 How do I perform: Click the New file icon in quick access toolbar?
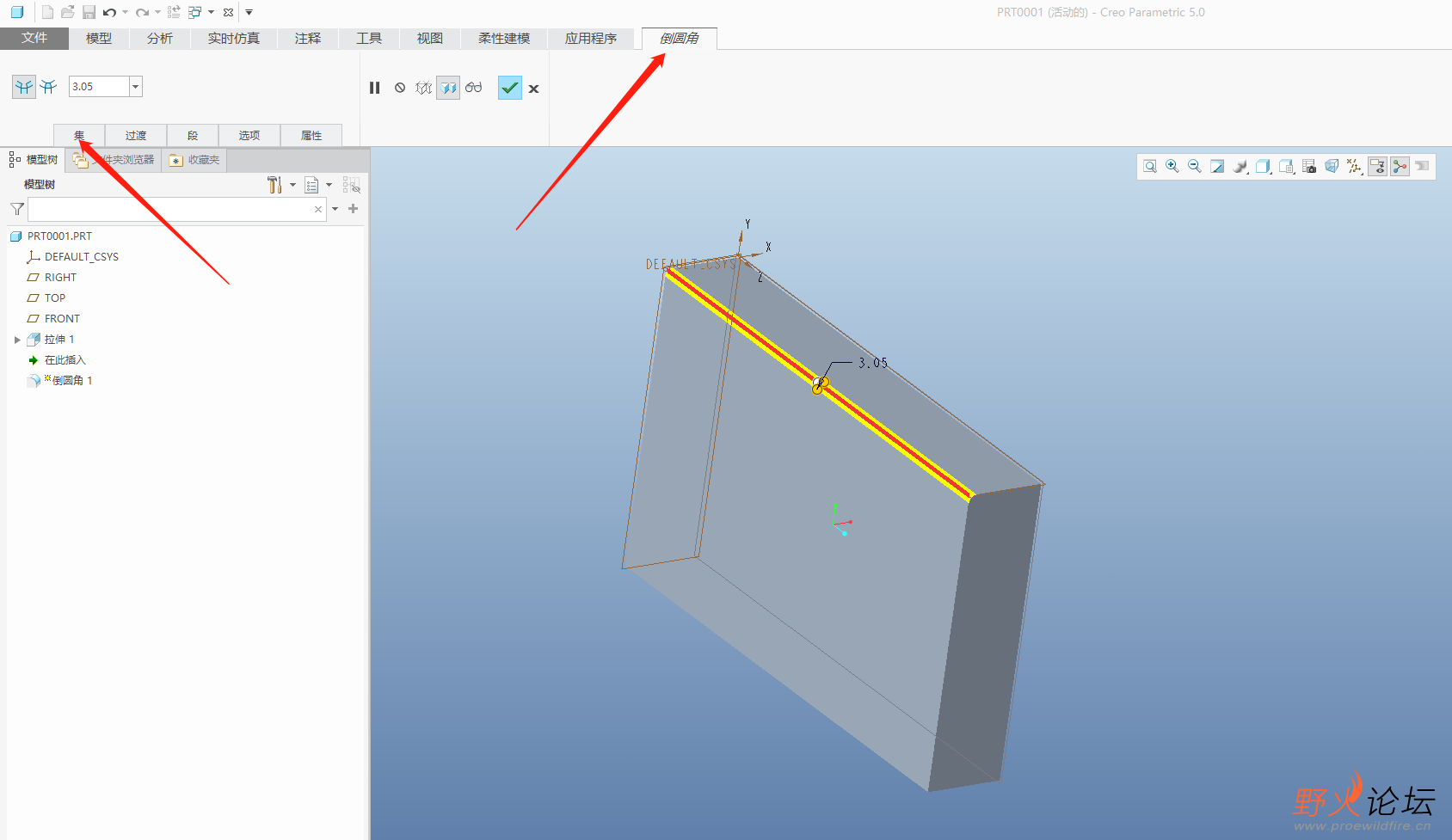[x=47, y=12]
